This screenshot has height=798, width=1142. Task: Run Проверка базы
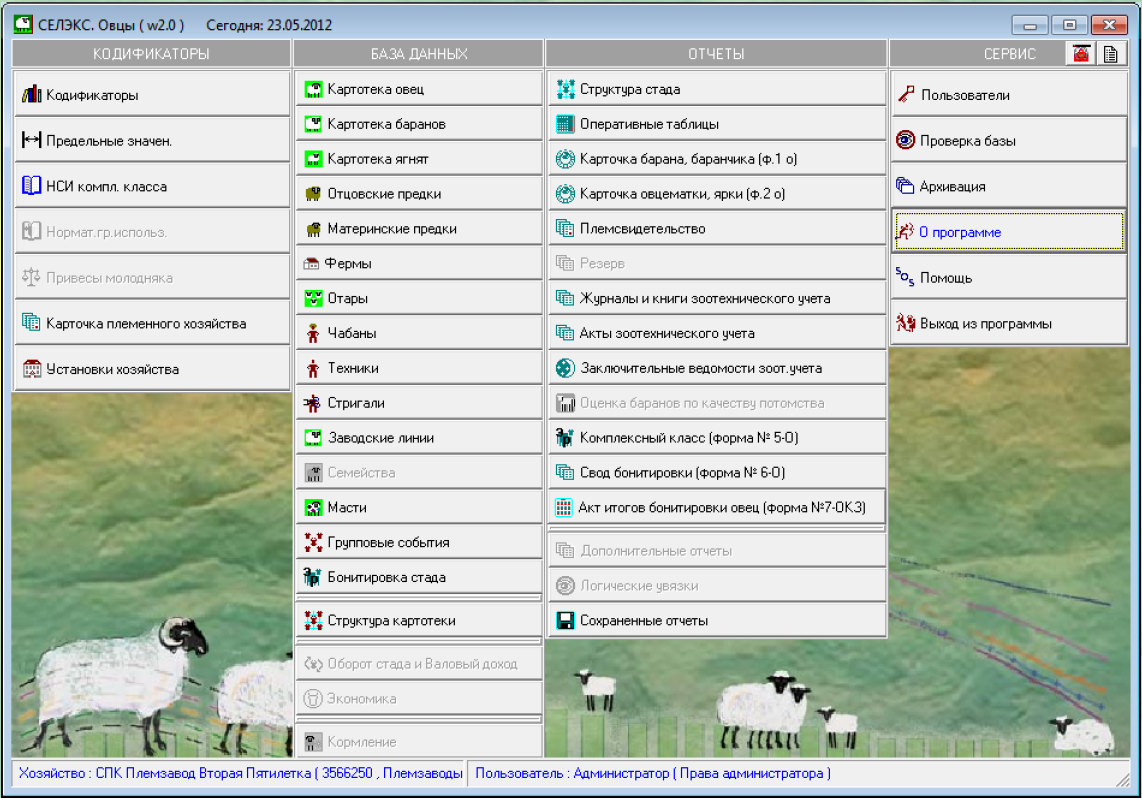[x=1009, y=141]
